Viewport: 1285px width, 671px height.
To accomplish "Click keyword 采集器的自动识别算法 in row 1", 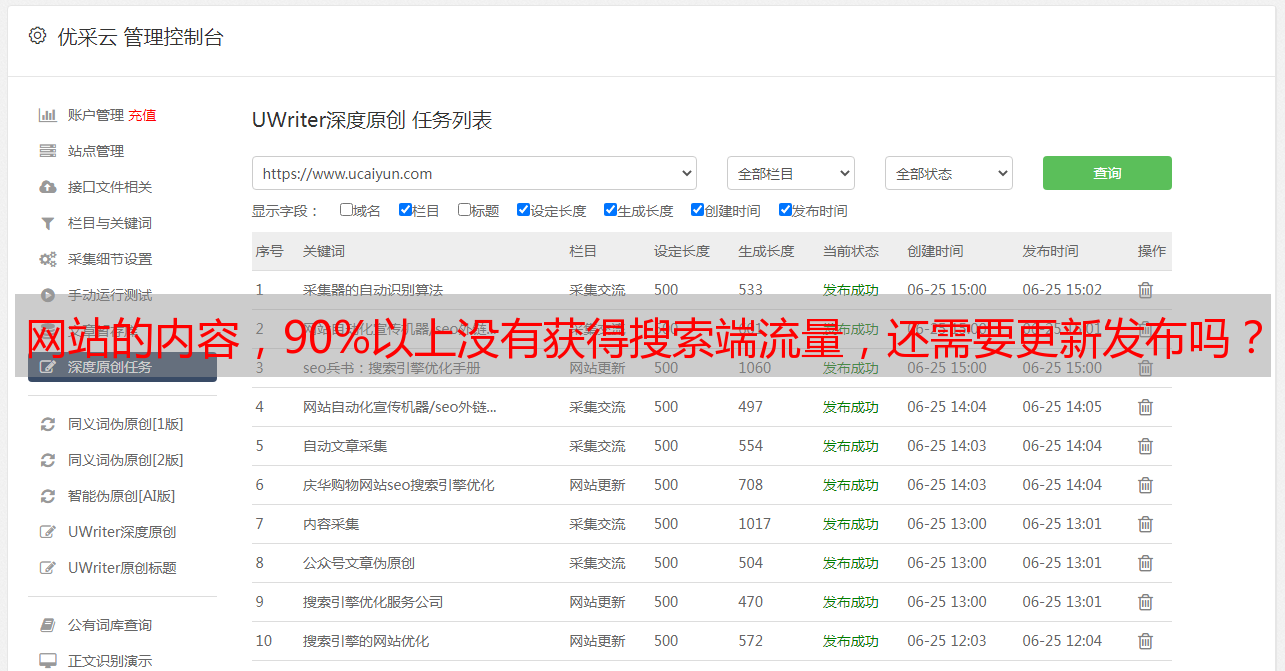I will pyautogui.click(x=373, y=290).
